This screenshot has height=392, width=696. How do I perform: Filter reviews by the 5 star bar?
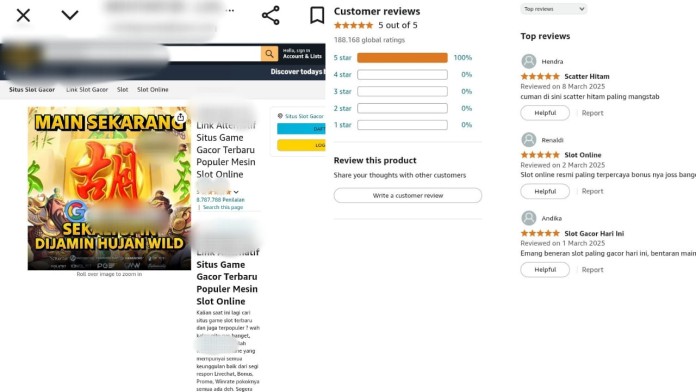click(402, 58)
